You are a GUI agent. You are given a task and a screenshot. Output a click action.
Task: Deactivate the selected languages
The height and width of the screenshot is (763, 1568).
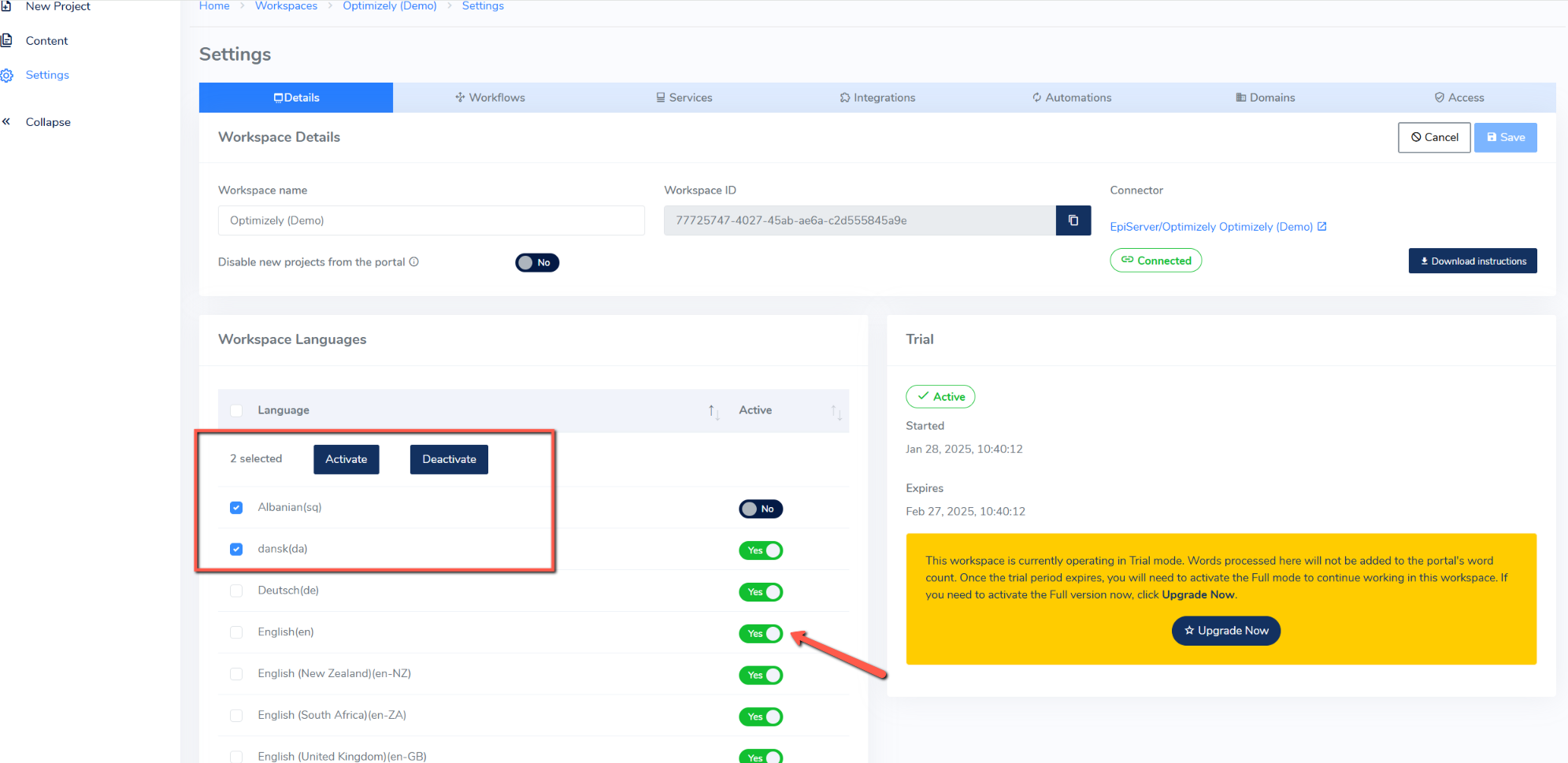click(x=449, y=459)
